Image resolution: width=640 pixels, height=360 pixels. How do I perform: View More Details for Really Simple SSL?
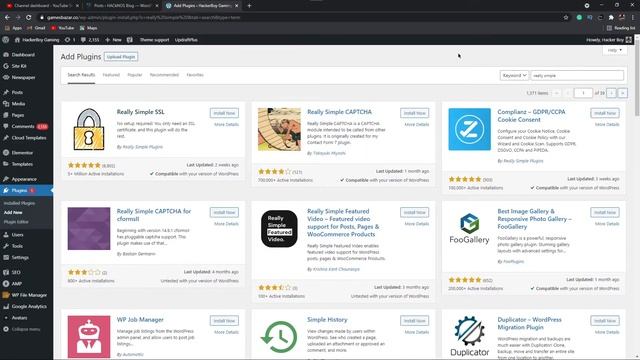pyautogui.click(x=227, y=124)
